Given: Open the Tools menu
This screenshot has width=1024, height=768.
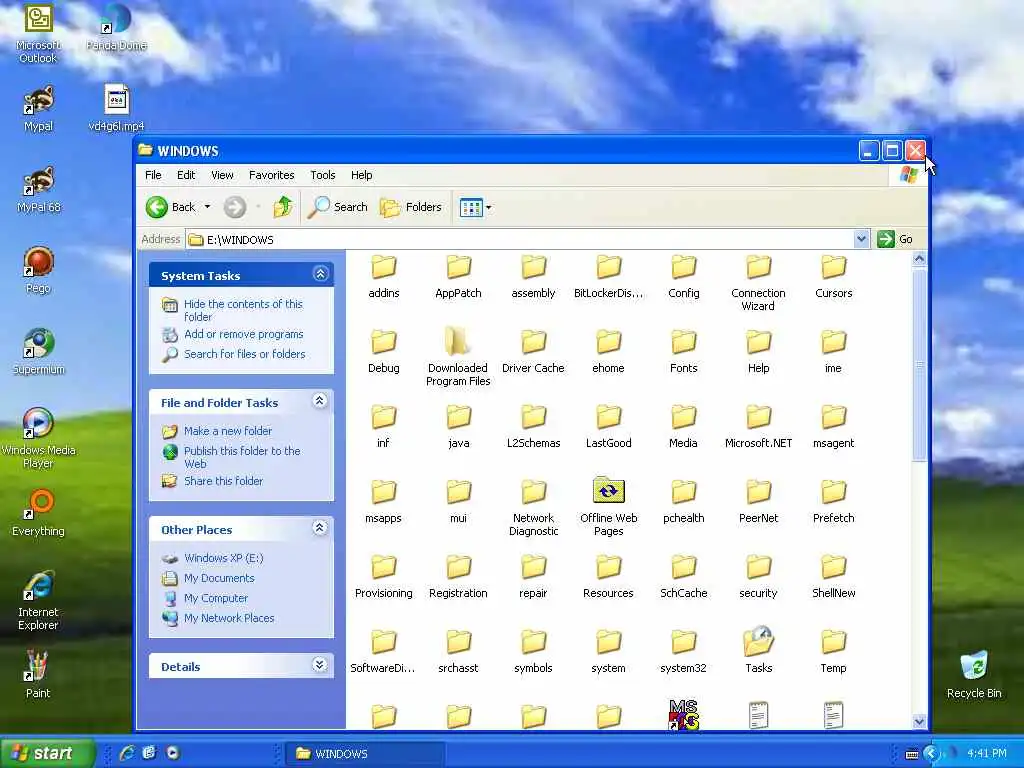Looking at the screenshot, I should [x=323, y=175].
